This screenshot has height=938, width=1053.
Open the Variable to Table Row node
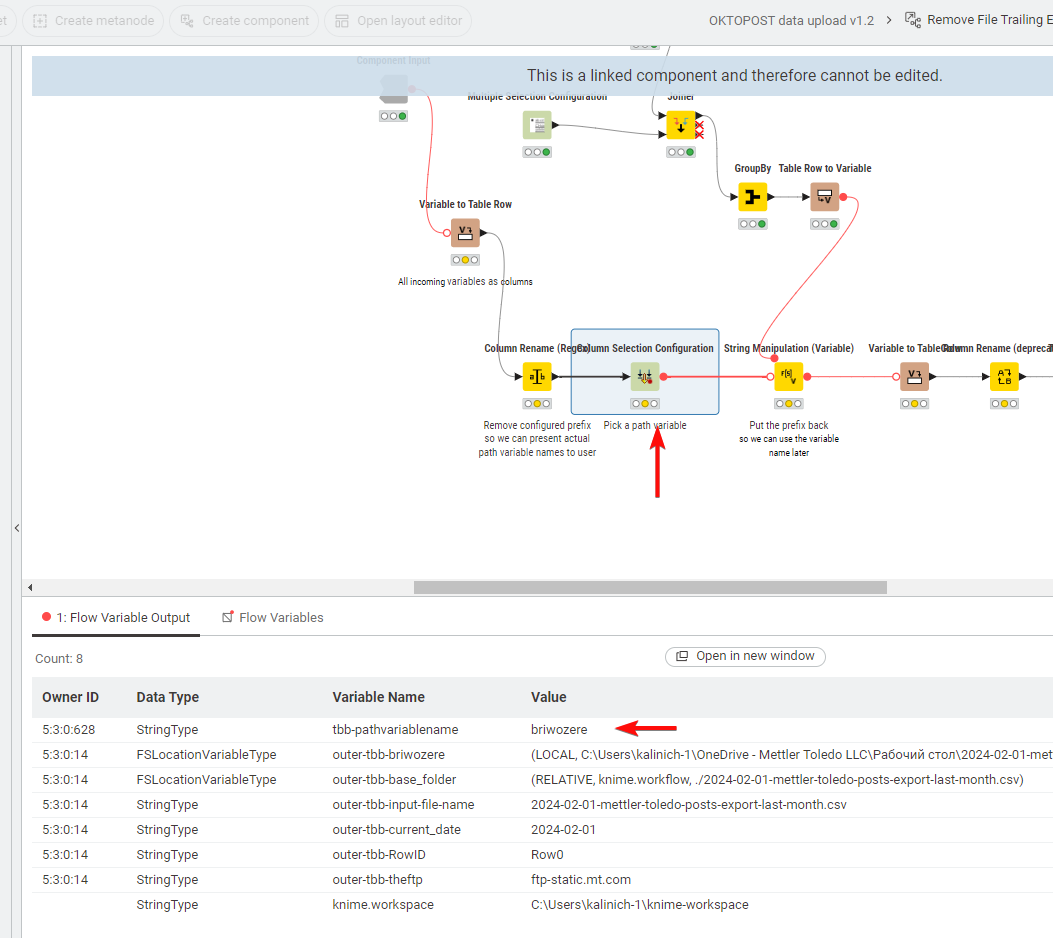[465, 232]
